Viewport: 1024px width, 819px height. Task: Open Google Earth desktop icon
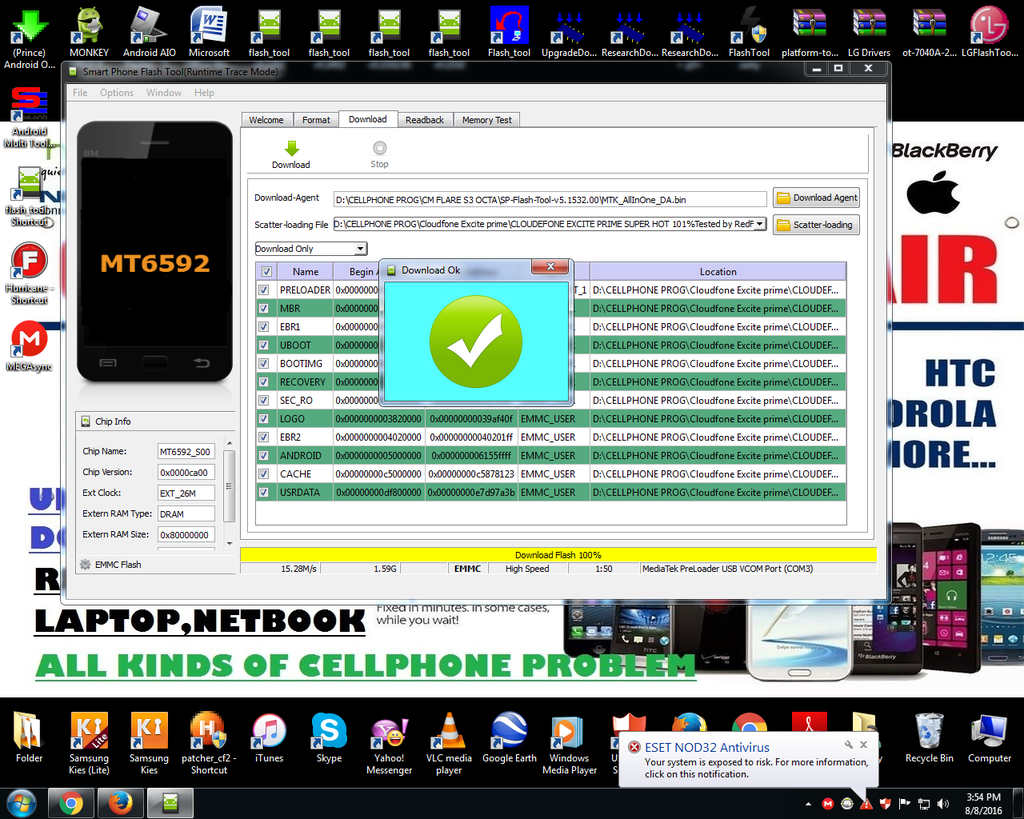[509, 737]
